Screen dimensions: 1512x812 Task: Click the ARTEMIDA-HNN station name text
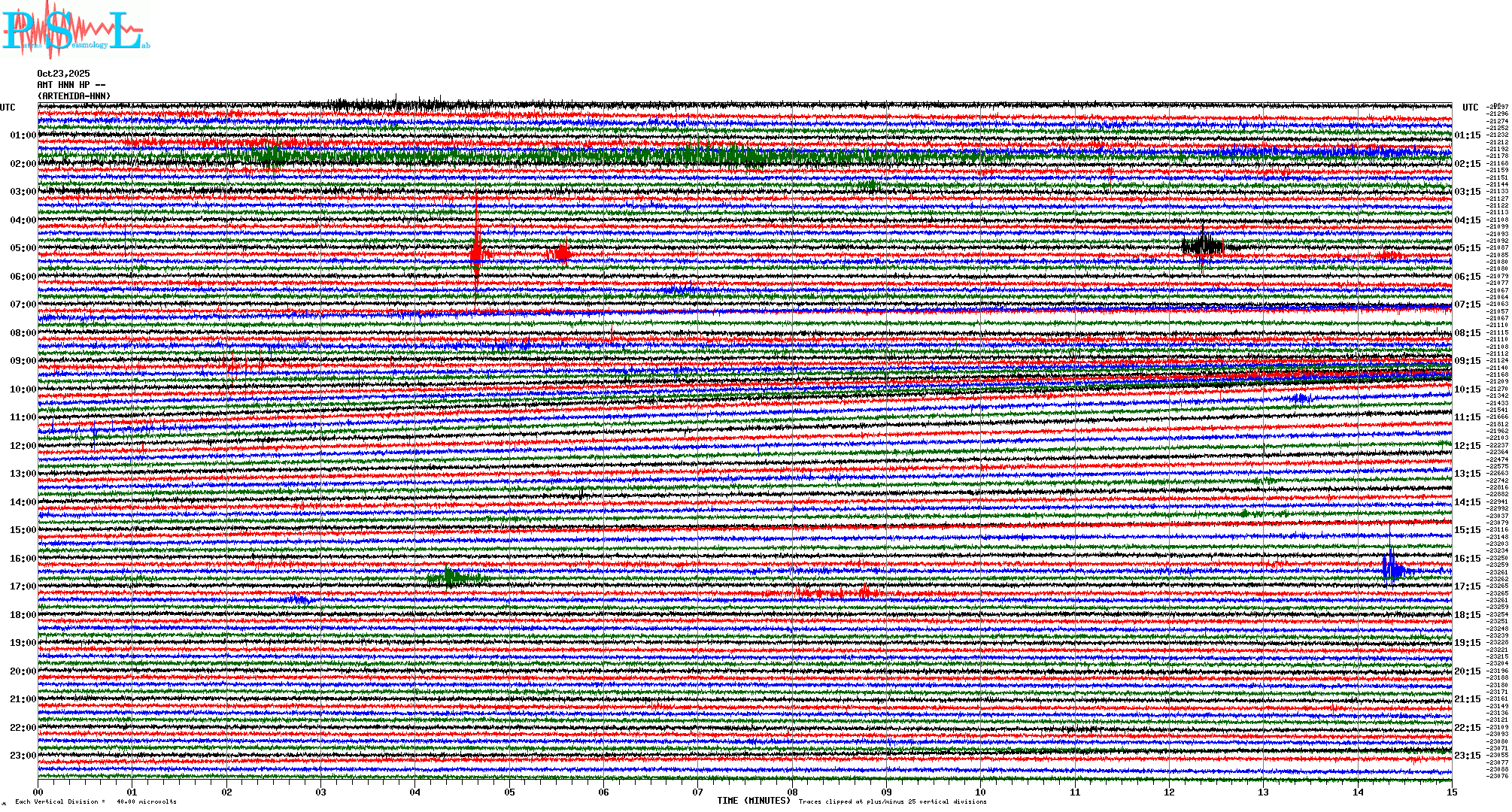pyautogui.click(x=74, y=96)
